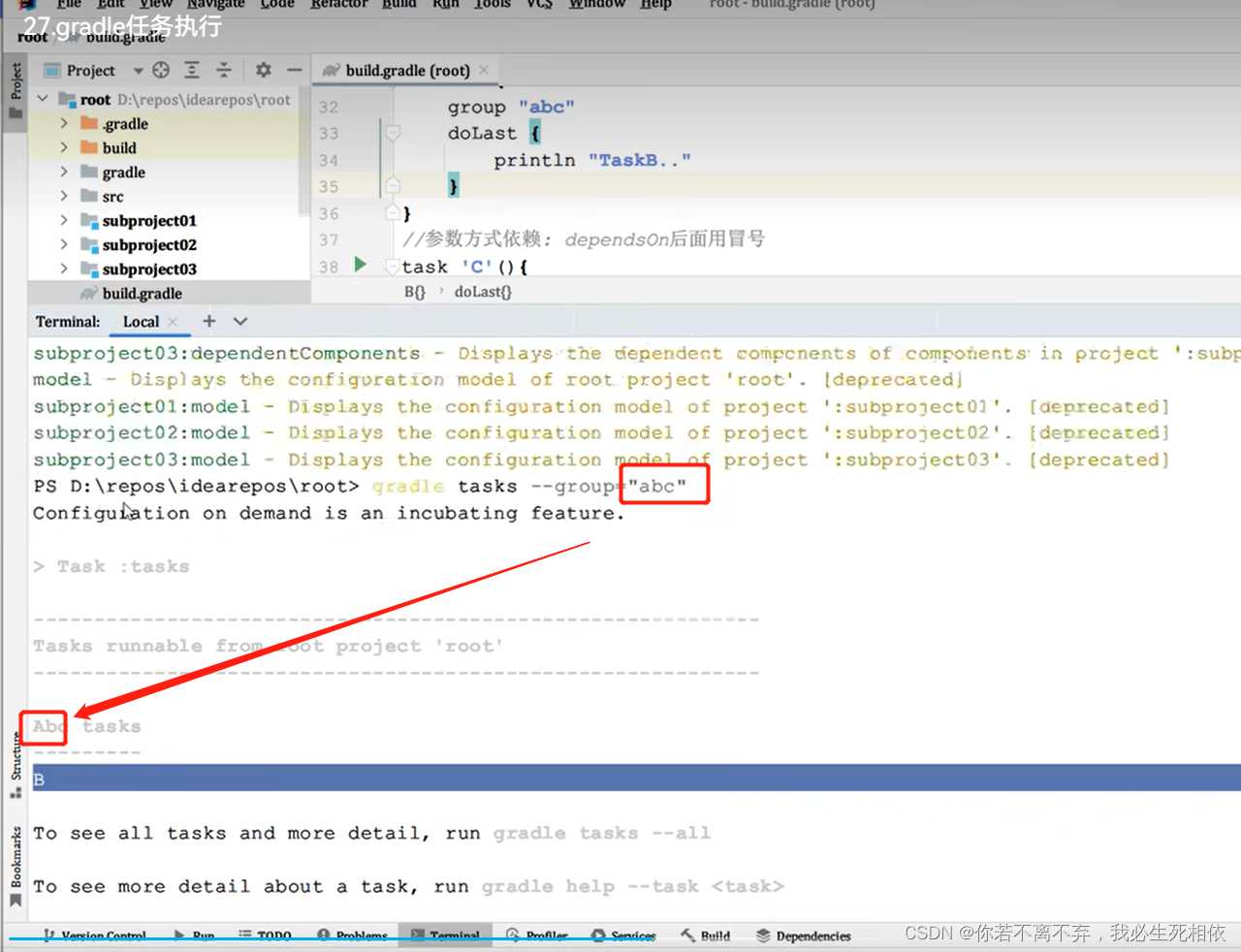Click fold end marker at line 36
The image size is (1241, 952).
pos(393,212)
